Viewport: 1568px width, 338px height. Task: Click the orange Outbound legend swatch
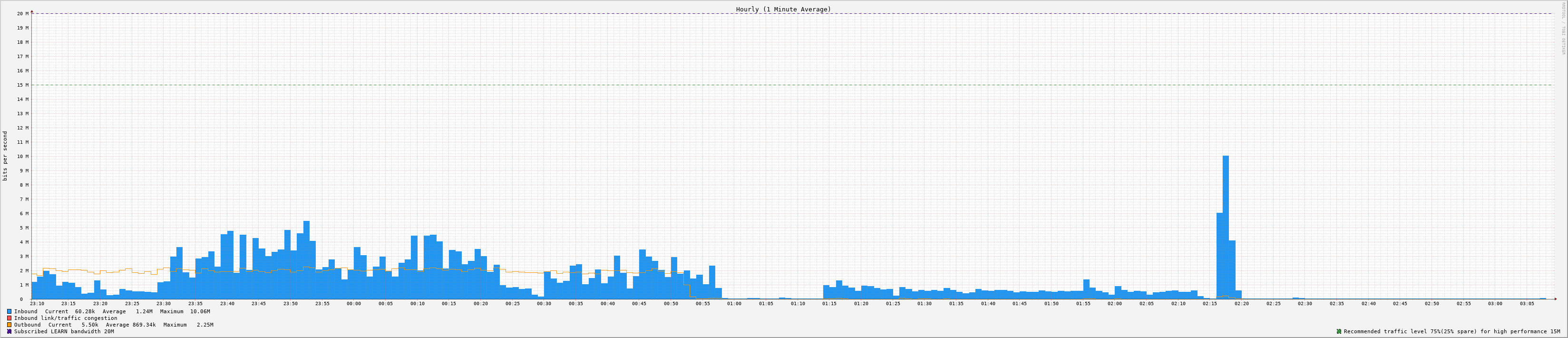[9, 325]
